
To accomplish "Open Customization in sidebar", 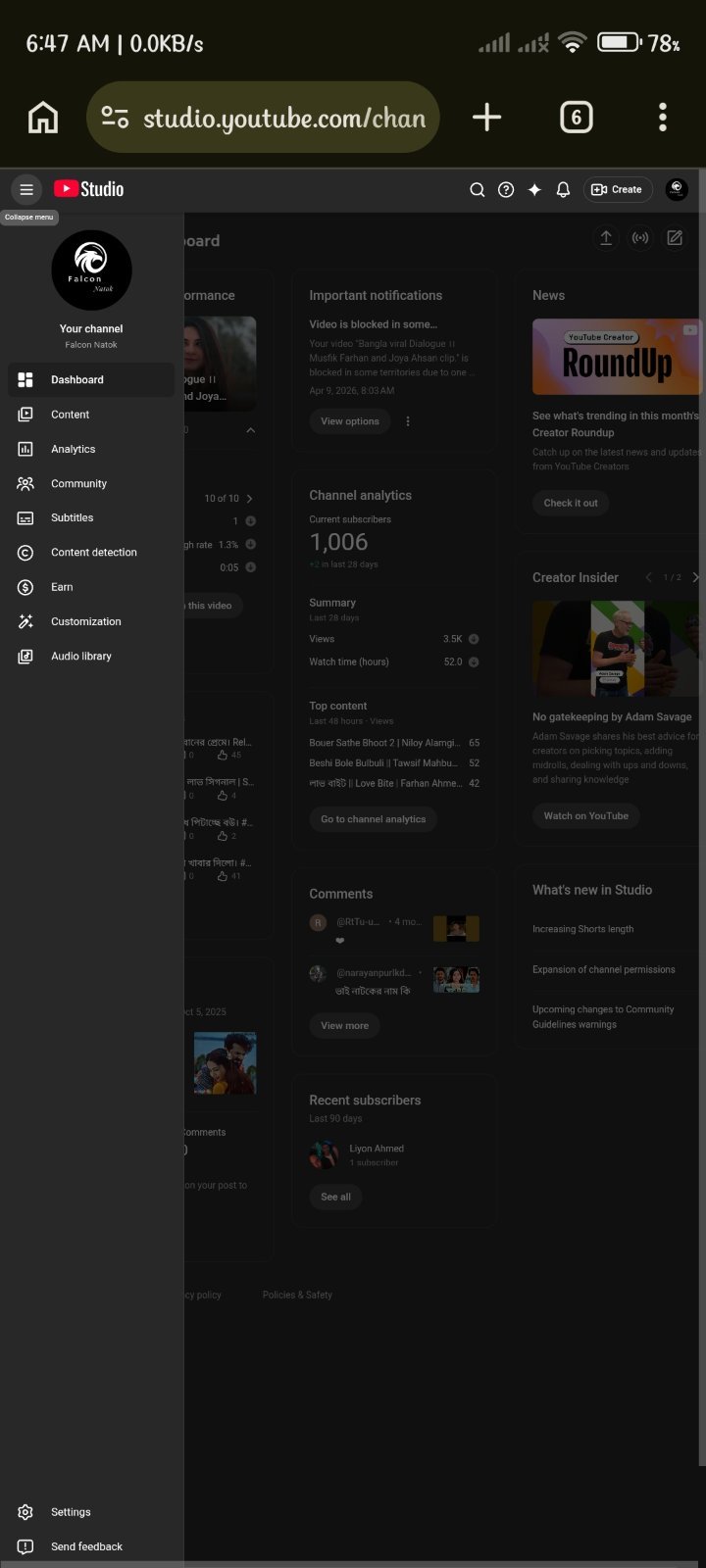I will pos(91,621).
